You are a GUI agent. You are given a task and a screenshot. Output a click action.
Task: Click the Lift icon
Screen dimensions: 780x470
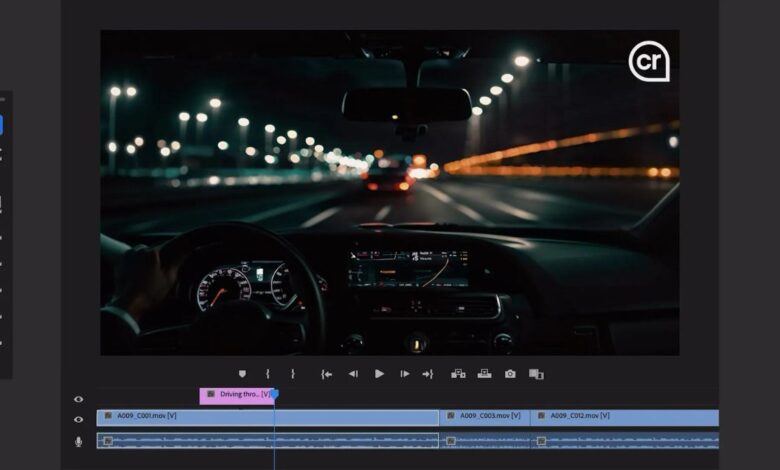458,374
